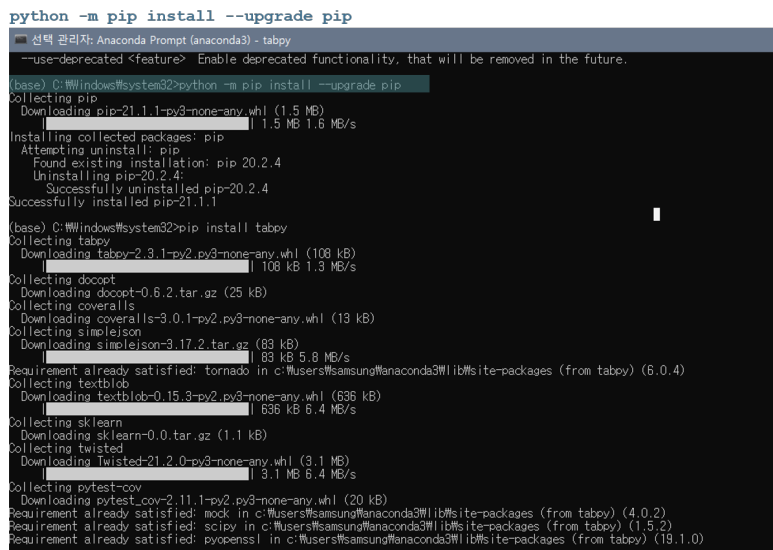Click 'Successfully uninstalled pip-20.2.4' line
773x550 pixels.
click(157, 189)
